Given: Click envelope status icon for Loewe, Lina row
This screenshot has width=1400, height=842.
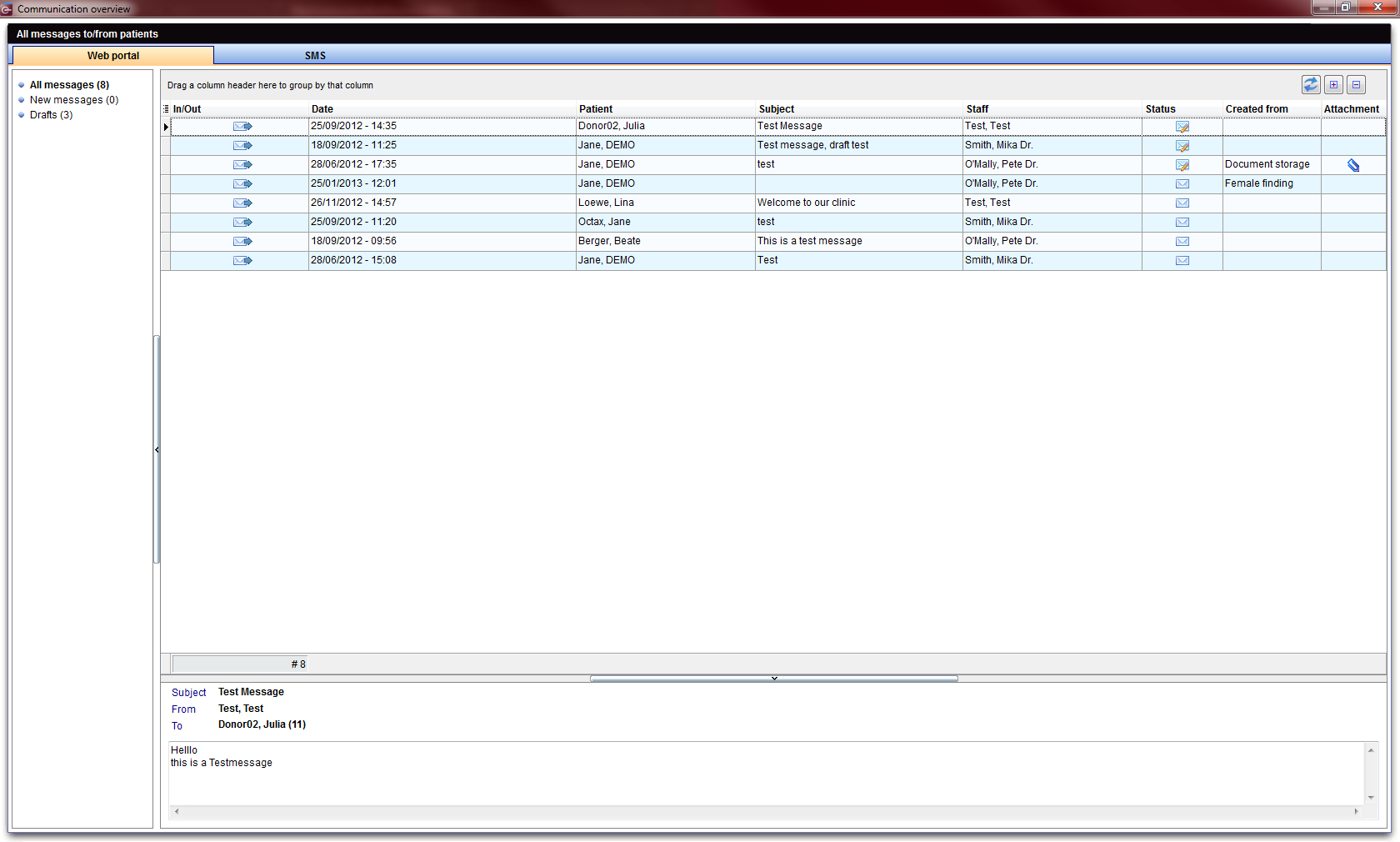Looking at the screenshot, I should (1182, 203).
